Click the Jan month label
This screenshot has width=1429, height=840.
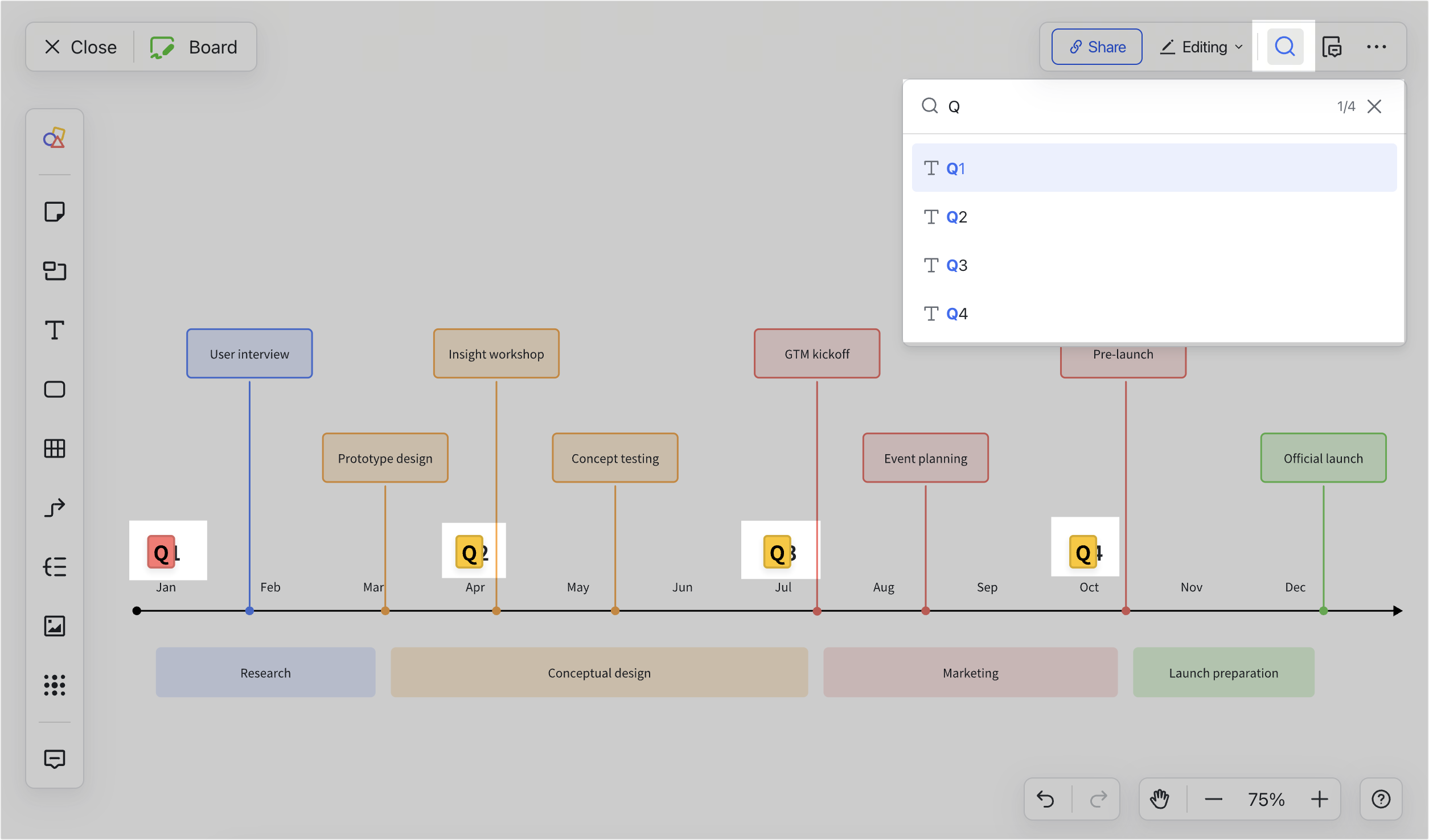(166, 587)
